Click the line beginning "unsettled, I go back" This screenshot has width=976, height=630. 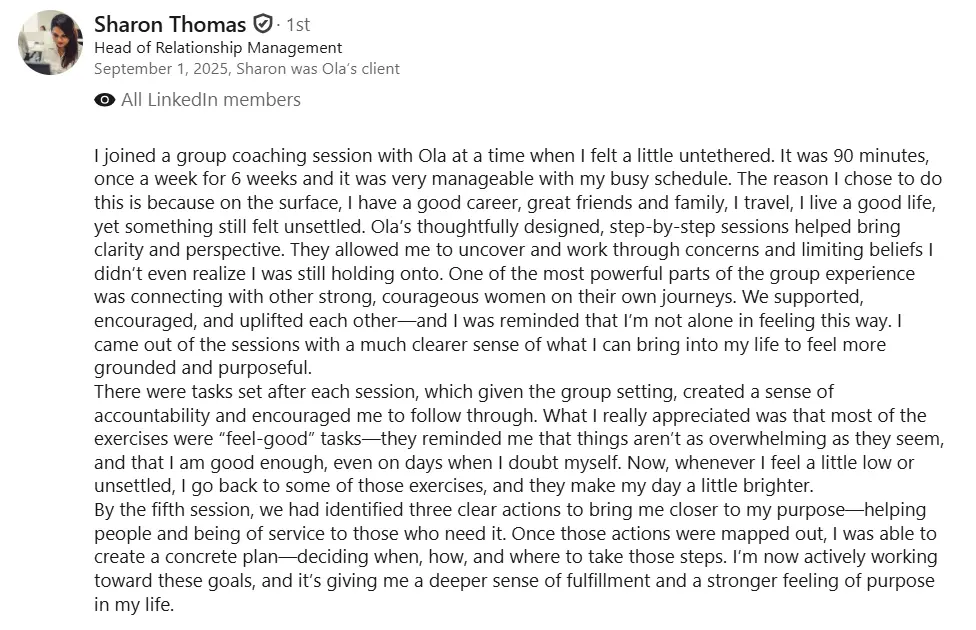(x=454, y=486)
